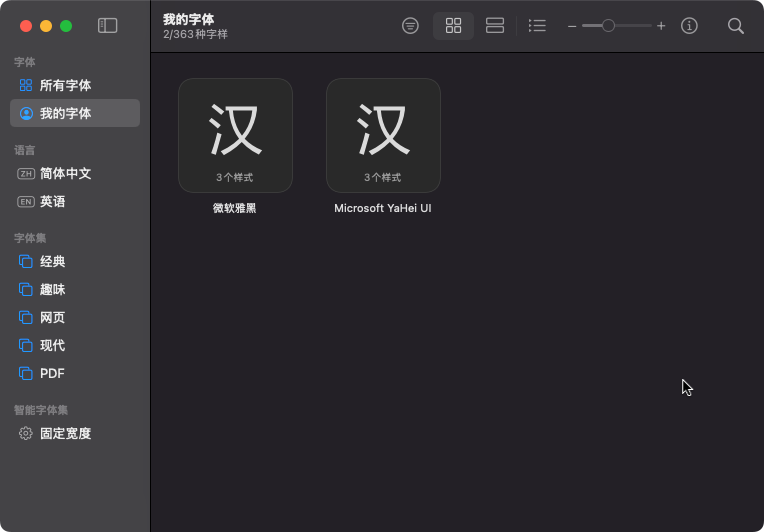The image size is (764, 532).
Task: Click the minus icon to shrink previews
Action: (x=572, y=26)
